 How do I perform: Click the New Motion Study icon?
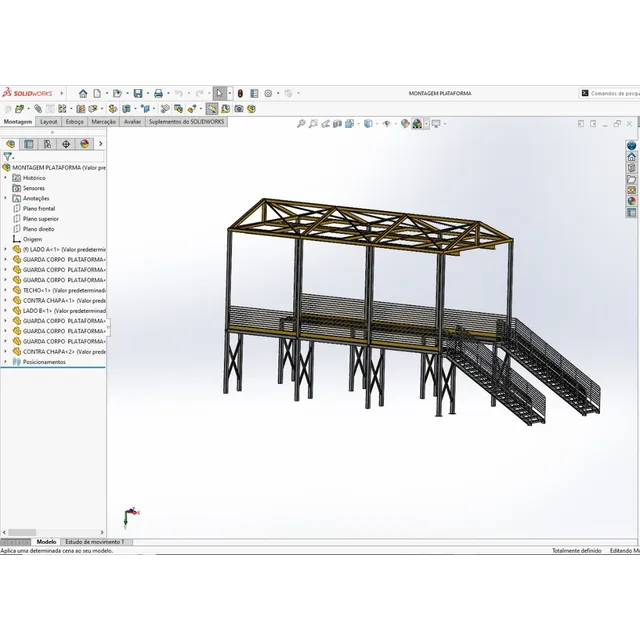click(x=165, y=109)
